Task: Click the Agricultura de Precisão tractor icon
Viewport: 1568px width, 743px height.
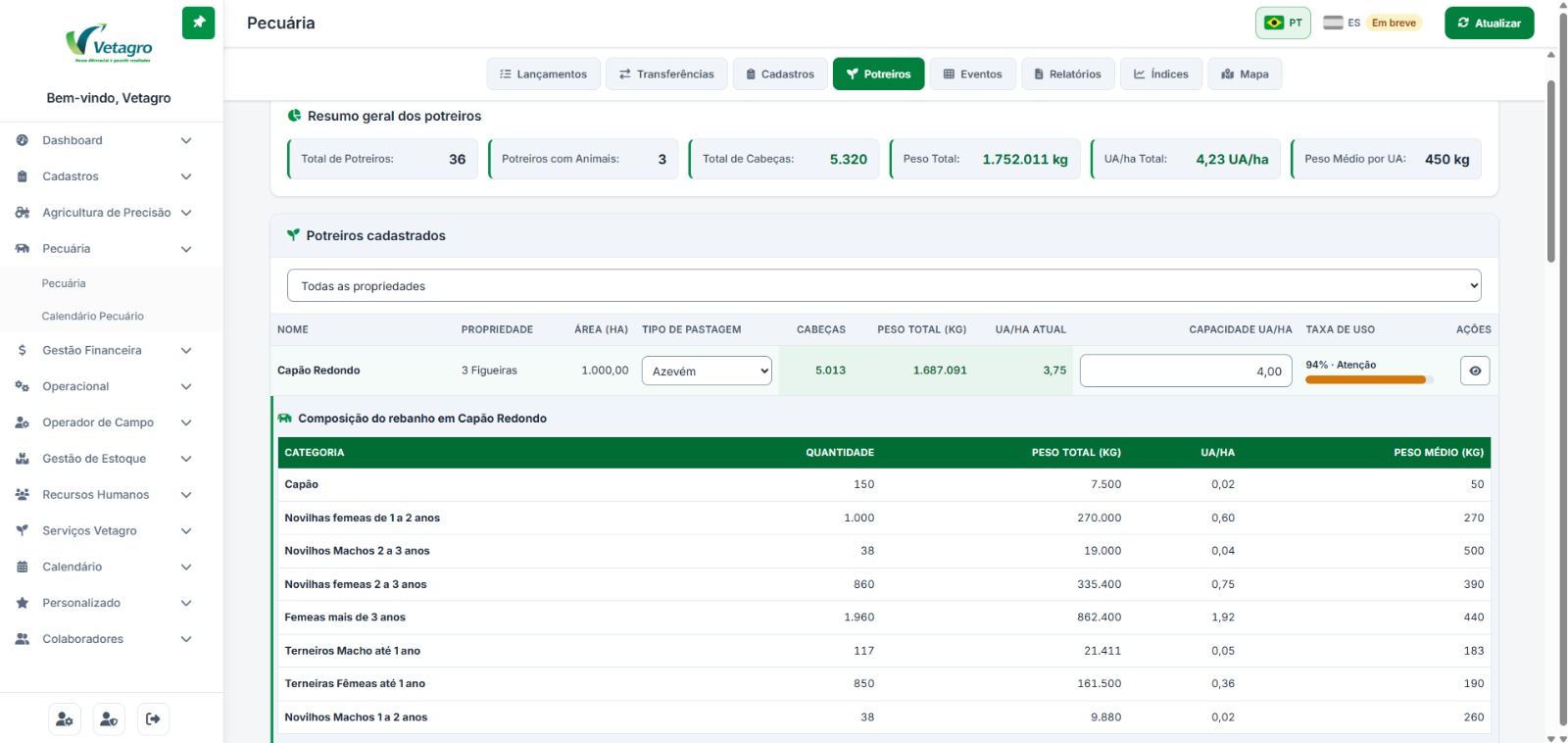Action: (23, 213)
